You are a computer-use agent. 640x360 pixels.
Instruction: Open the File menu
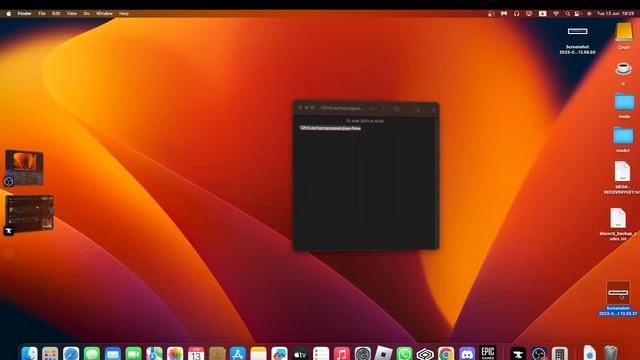coord(42,13)
